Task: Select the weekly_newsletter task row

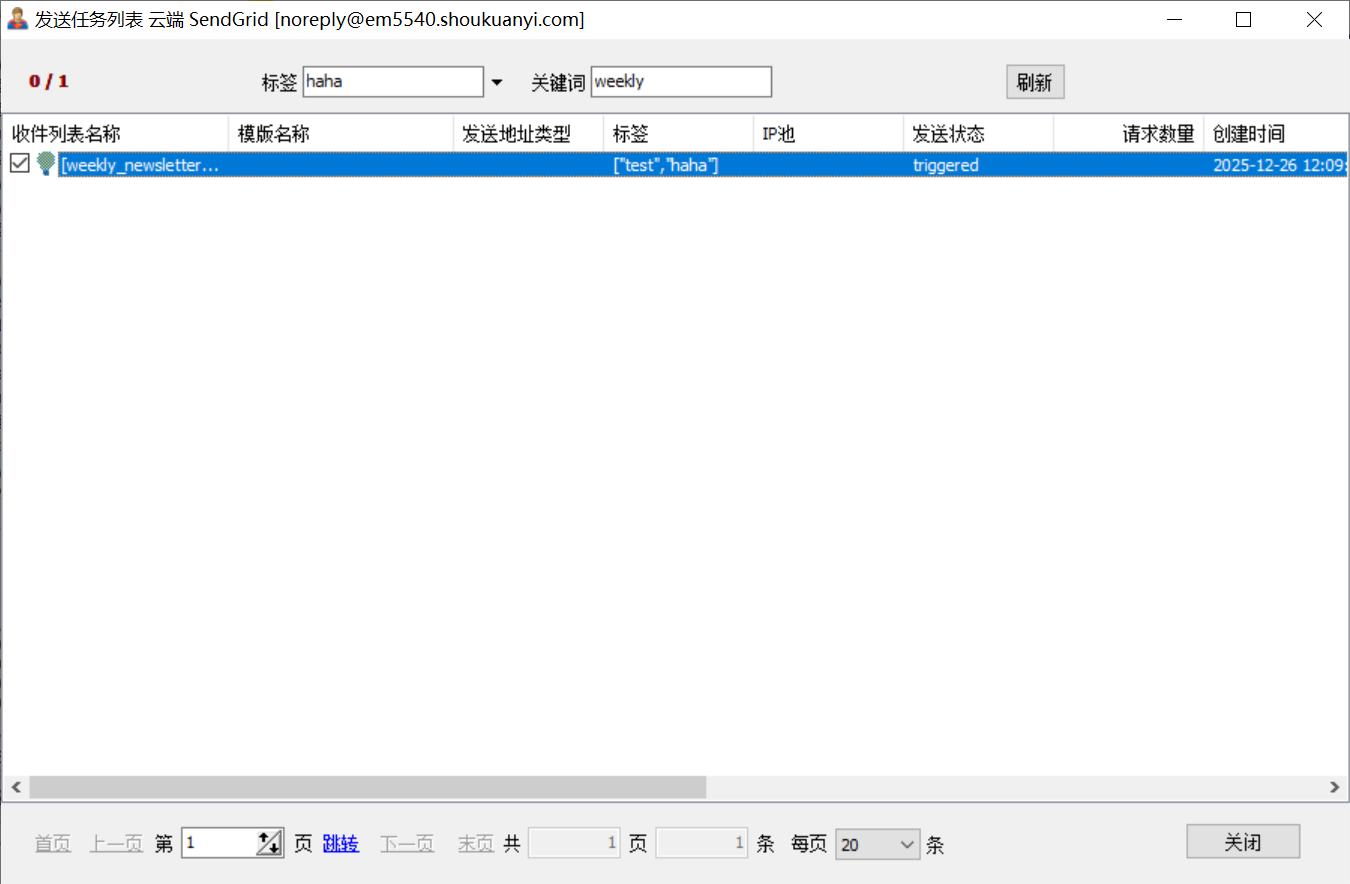Action: tap(400, 165)
